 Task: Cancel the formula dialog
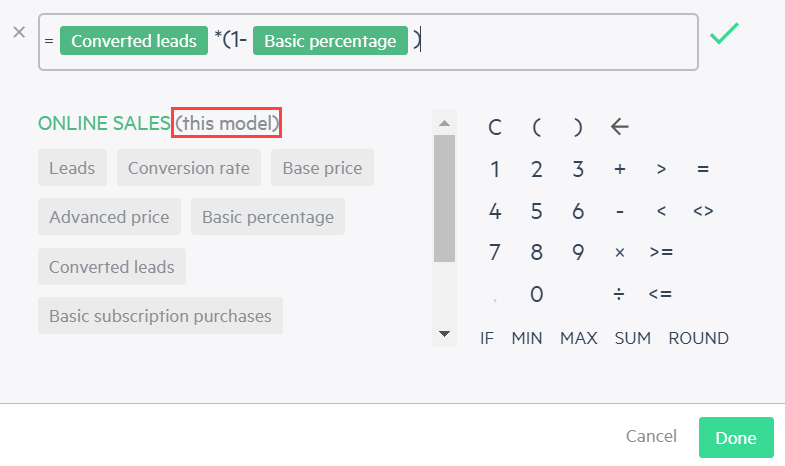(x=651, y=436)
